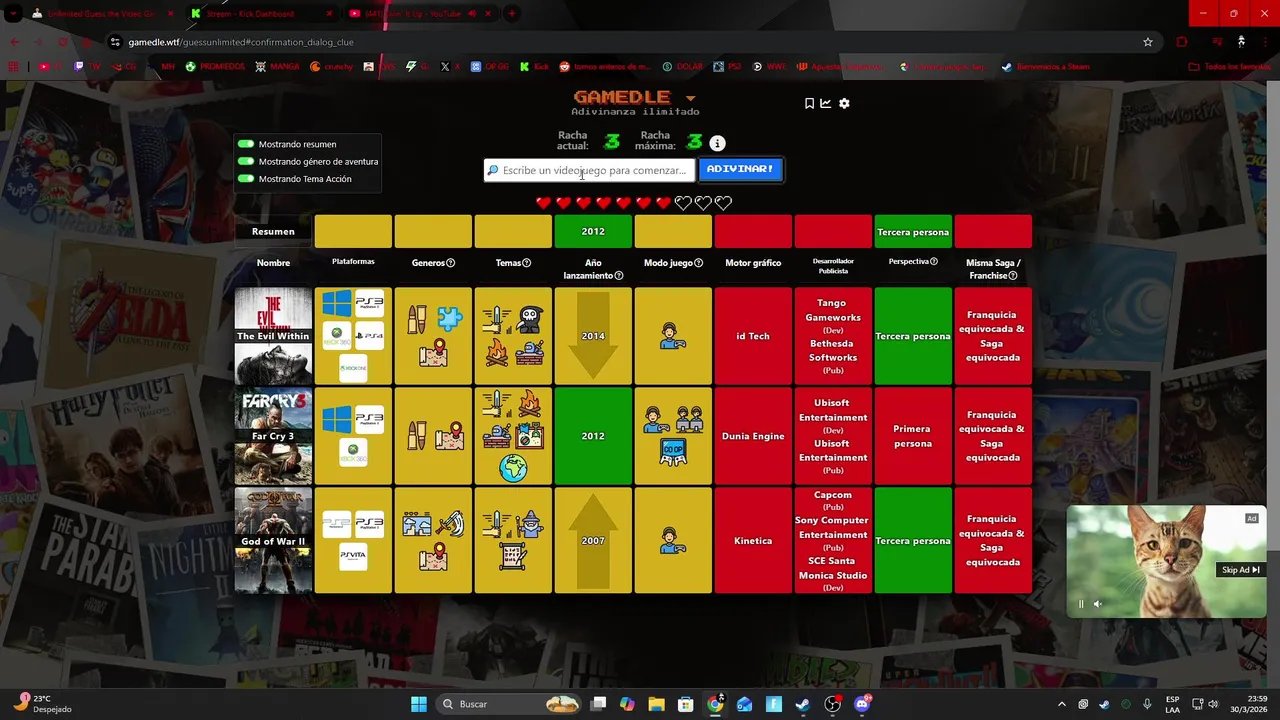The width and height of the screenshot is (1280, 720).
Task: Click the Resumen label button
Action: tap(273, 232)
